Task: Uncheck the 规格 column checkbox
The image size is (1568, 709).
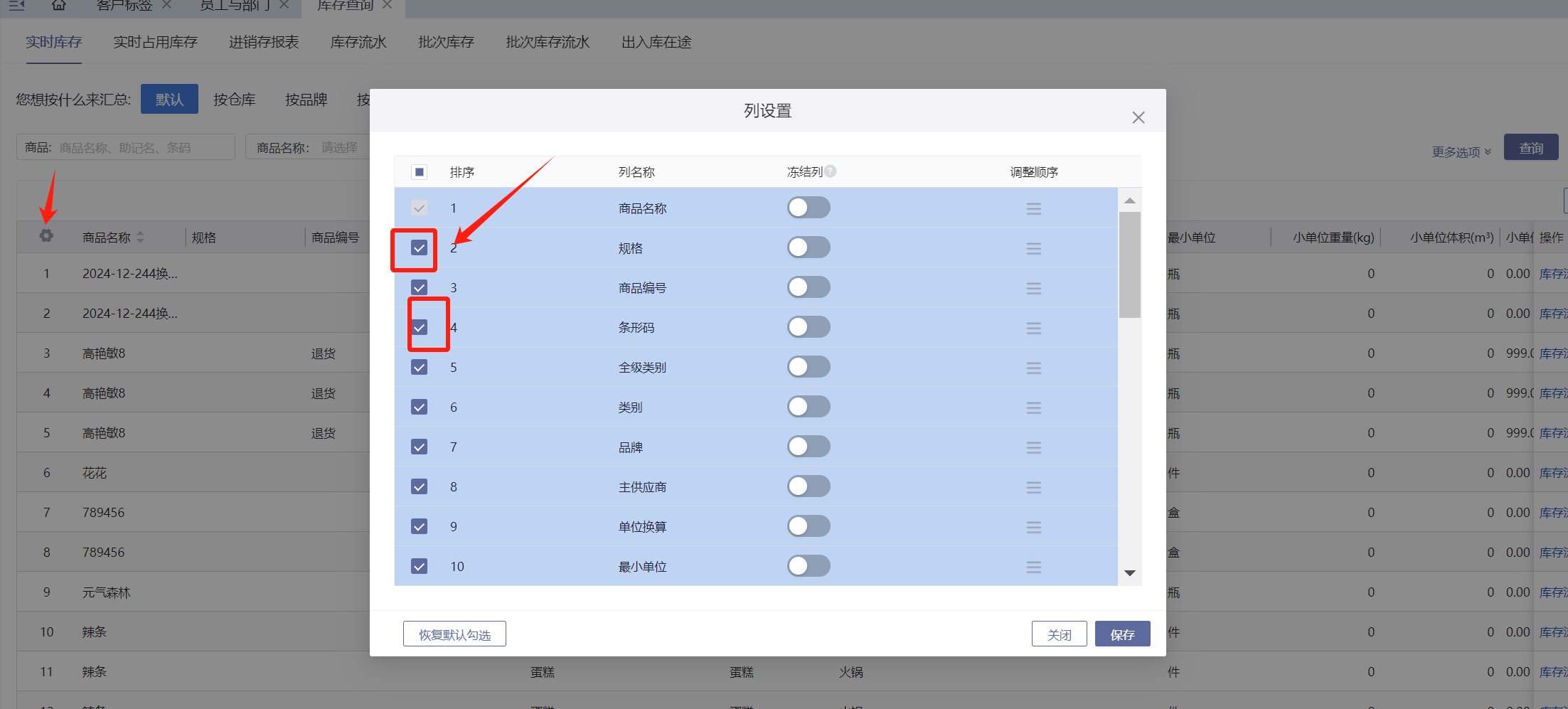Action: (419, 248)
